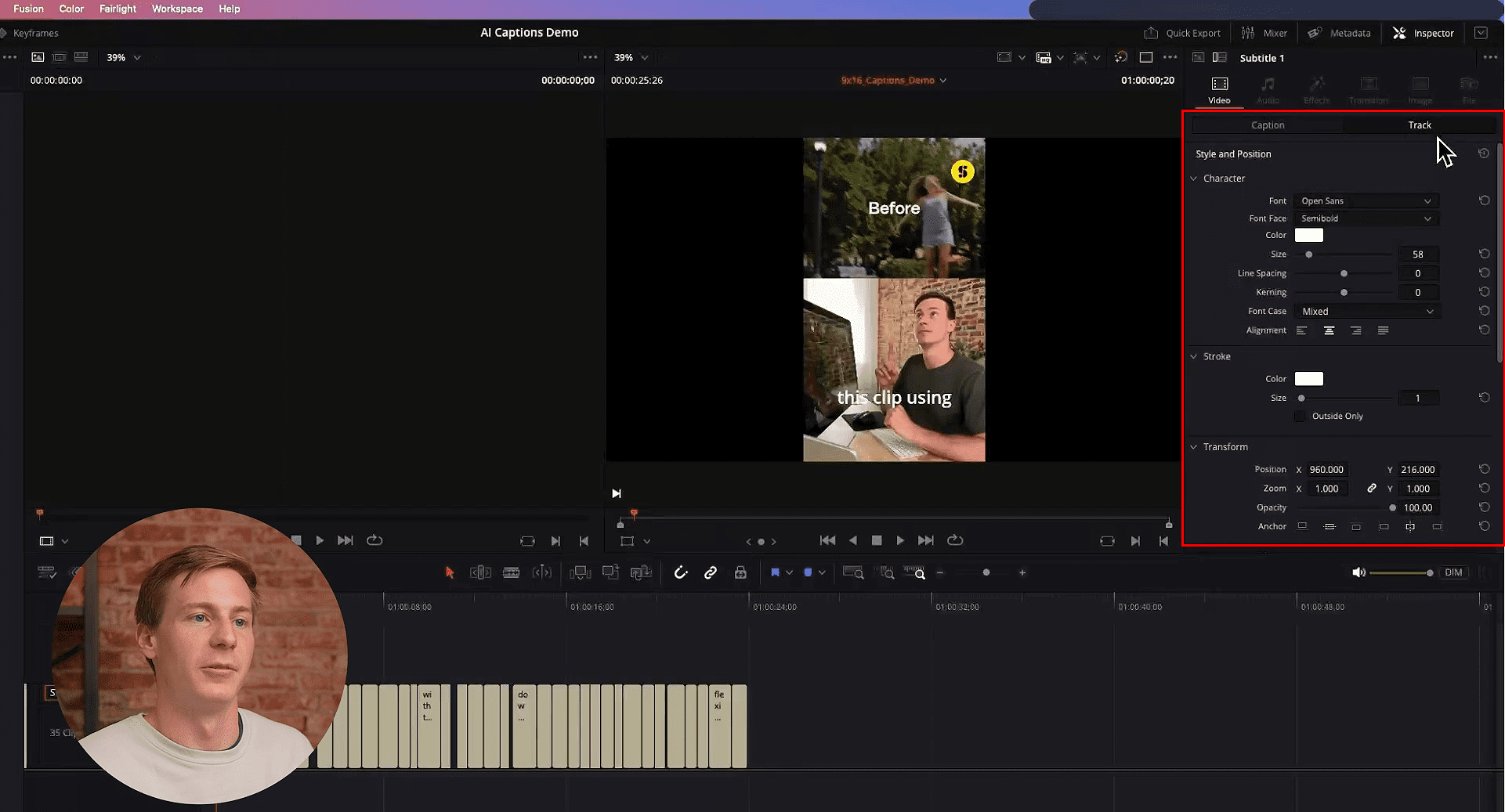
Task: Open the Mixer panel
Action: [x=1264, y=33]
